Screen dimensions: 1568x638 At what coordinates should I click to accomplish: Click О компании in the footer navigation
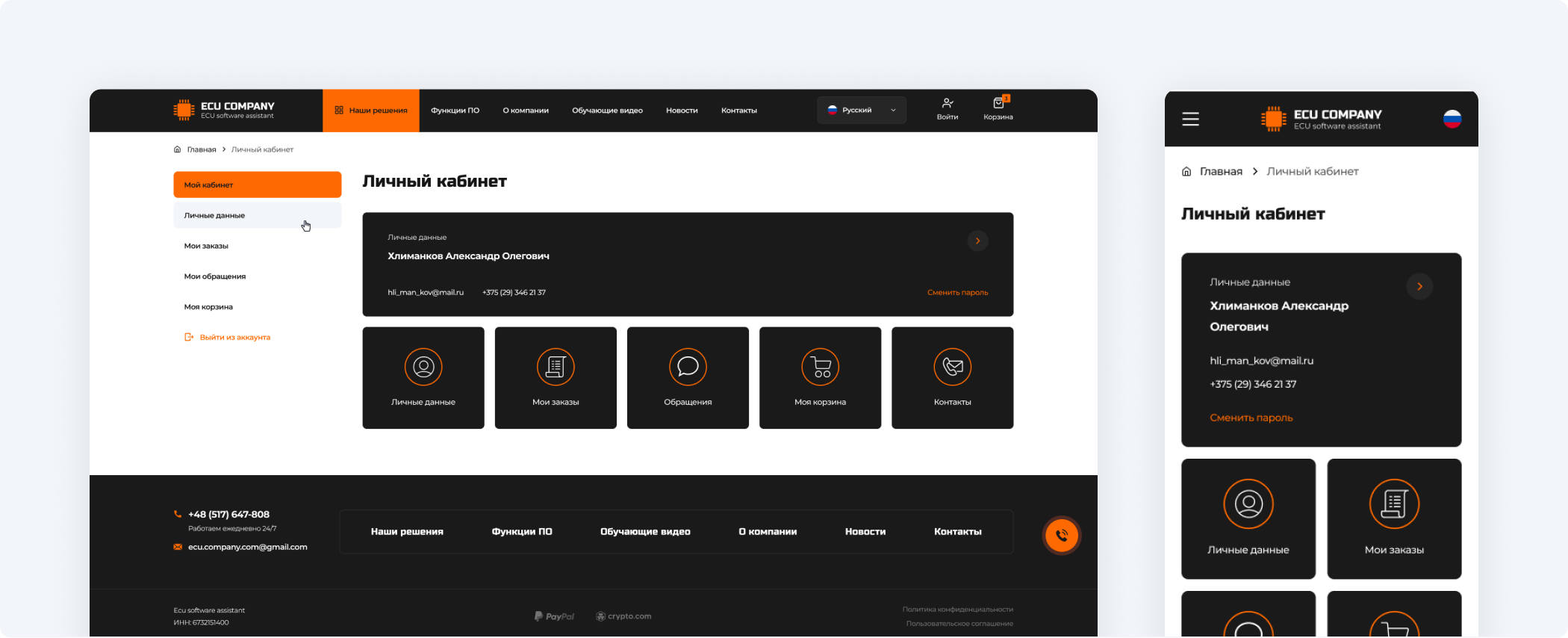click(768, 532)
